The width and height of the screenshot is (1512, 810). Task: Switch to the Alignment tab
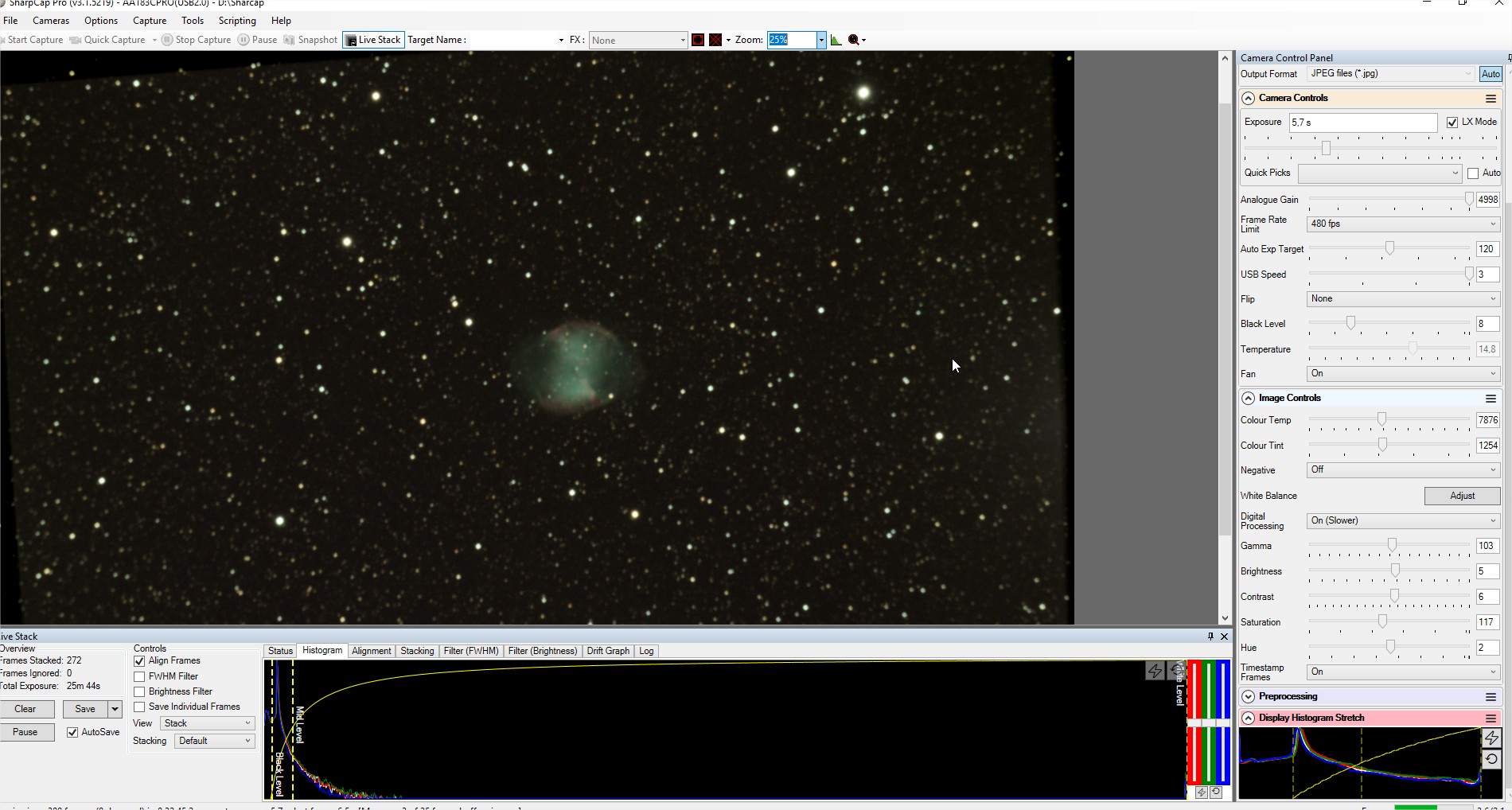[371, 651]
